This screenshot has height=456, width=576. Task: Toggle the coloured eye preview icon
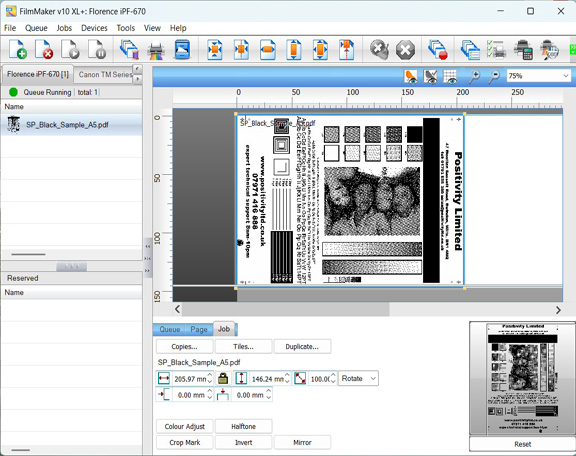click(411, 76)
